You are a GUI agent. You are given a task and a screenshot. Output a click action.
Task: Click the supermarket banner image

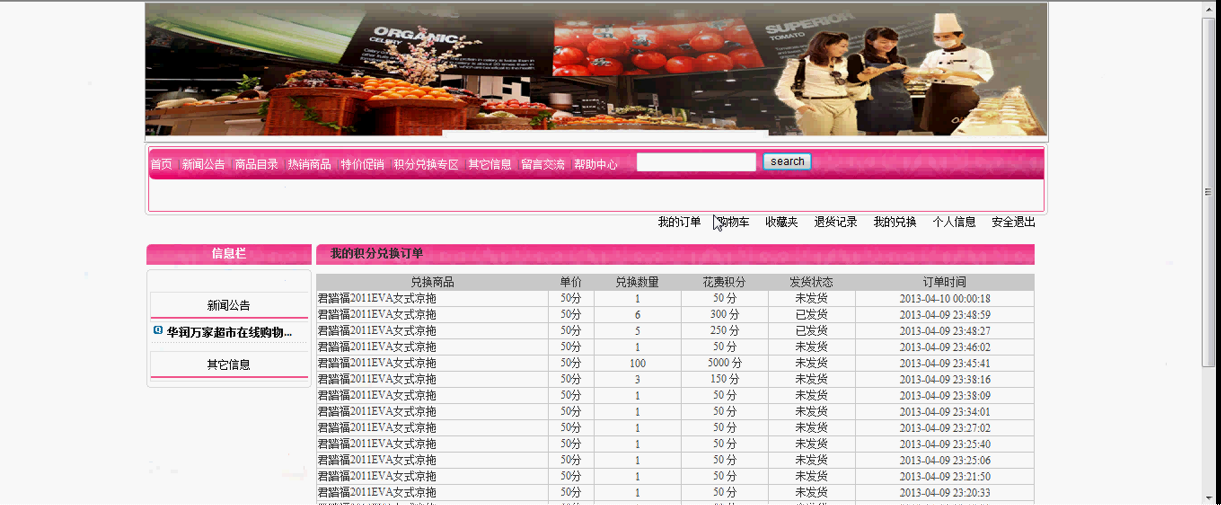coord(596,69)
